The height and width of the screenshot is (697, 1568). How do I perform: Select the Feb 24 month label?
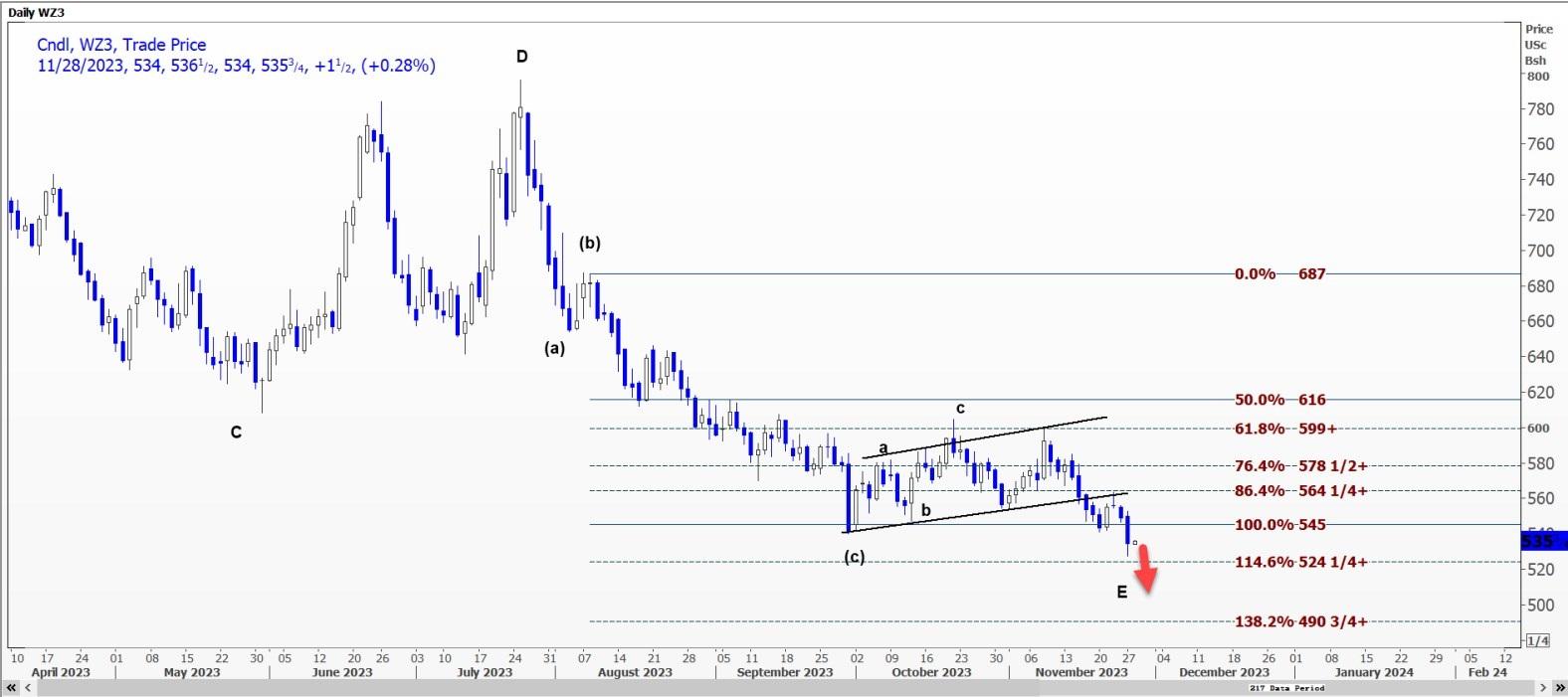click(x=1487, y=672)
